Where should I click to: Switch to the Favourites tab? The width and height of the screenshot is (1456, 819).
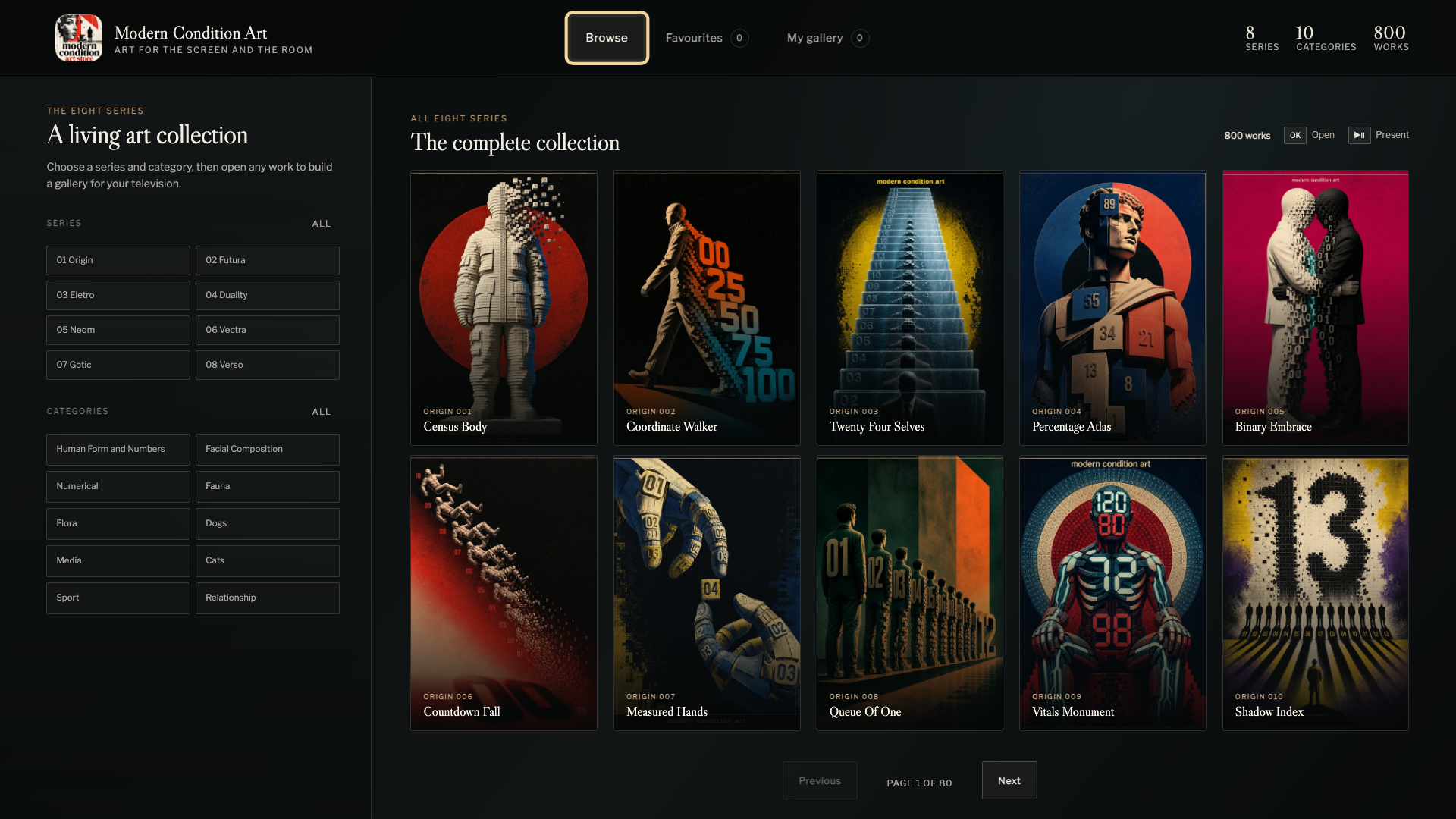(x=707, y=38)
